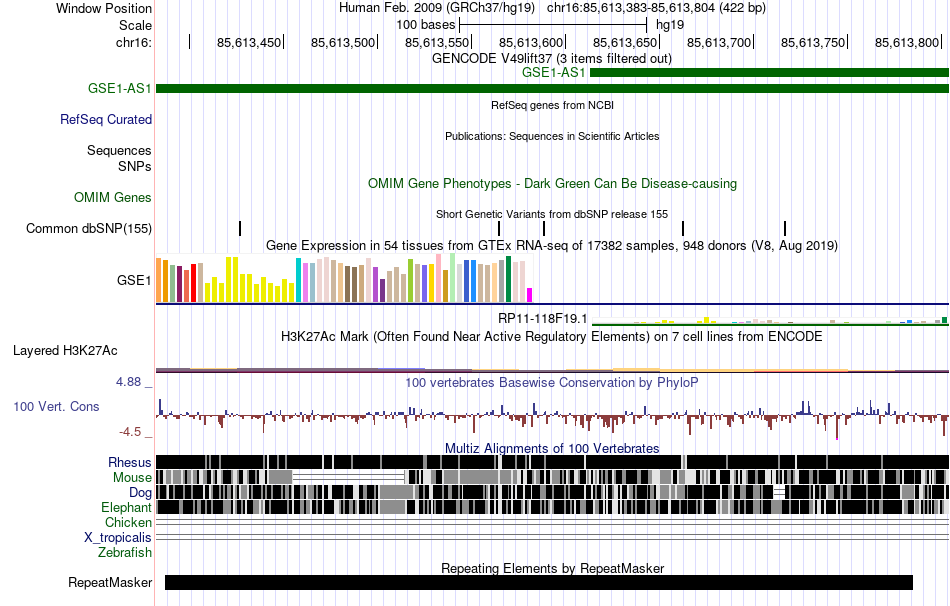Click the Multiz Alignments of 100 Vertebrates title
Image resolution: width=950 pixels, height=606 pixels.
tap(552, 448)
